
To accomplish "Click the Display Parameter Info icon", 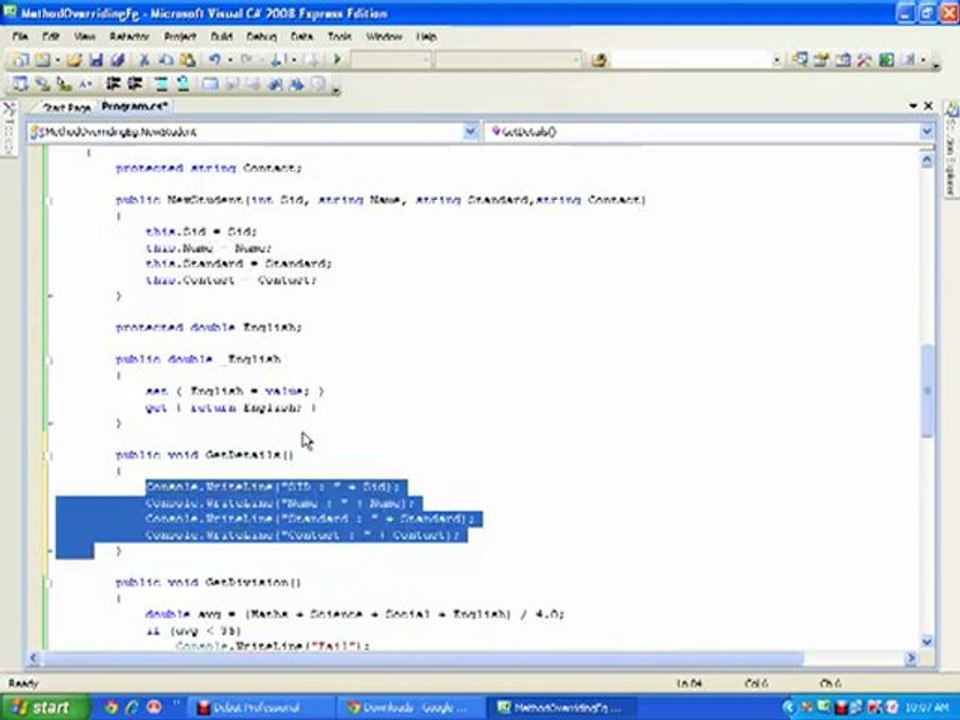I will [42, 84].
